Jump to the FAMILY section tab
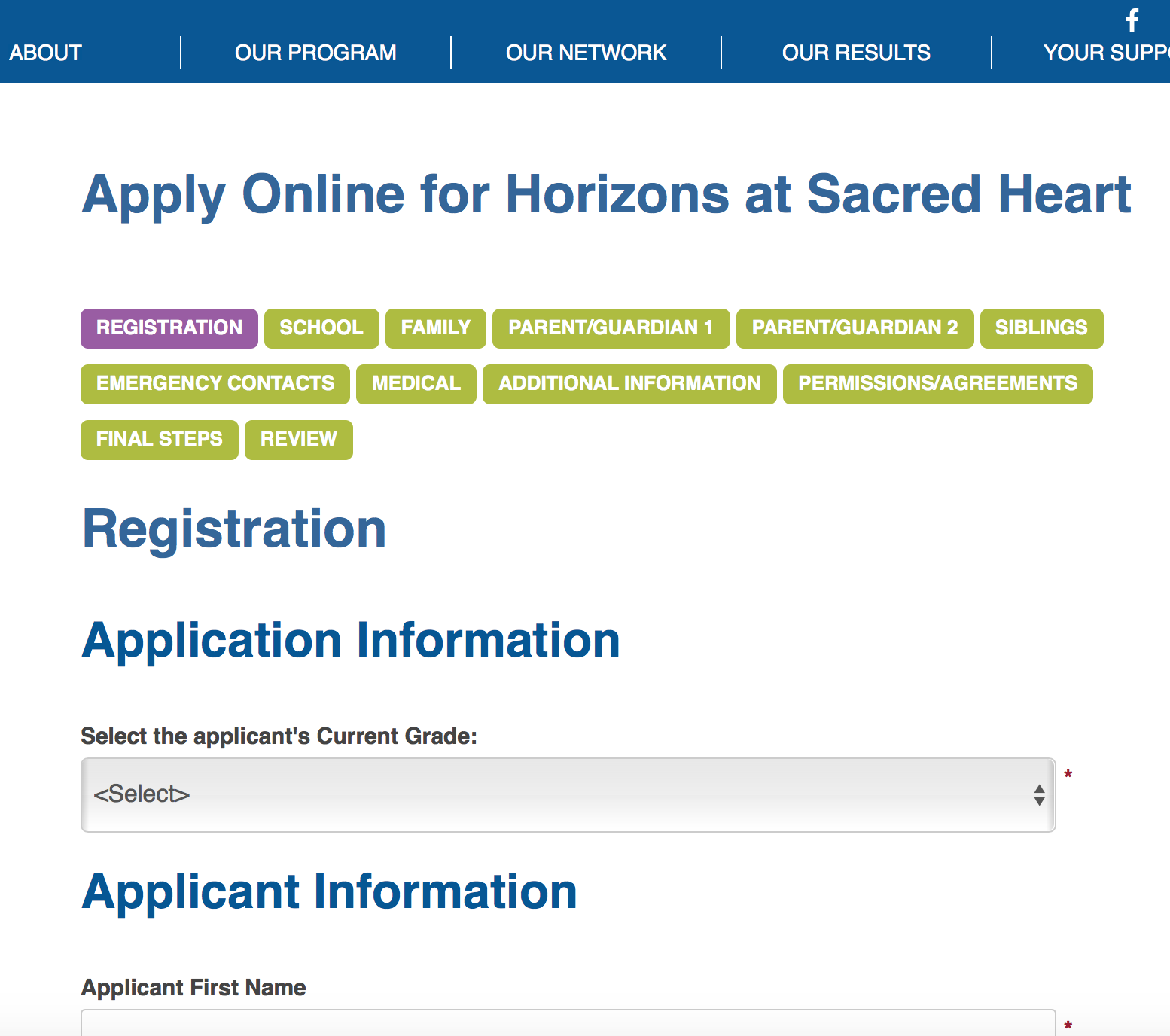Image resolution: width=1170 pixels, height=1036 pixels. click(436, 328)
